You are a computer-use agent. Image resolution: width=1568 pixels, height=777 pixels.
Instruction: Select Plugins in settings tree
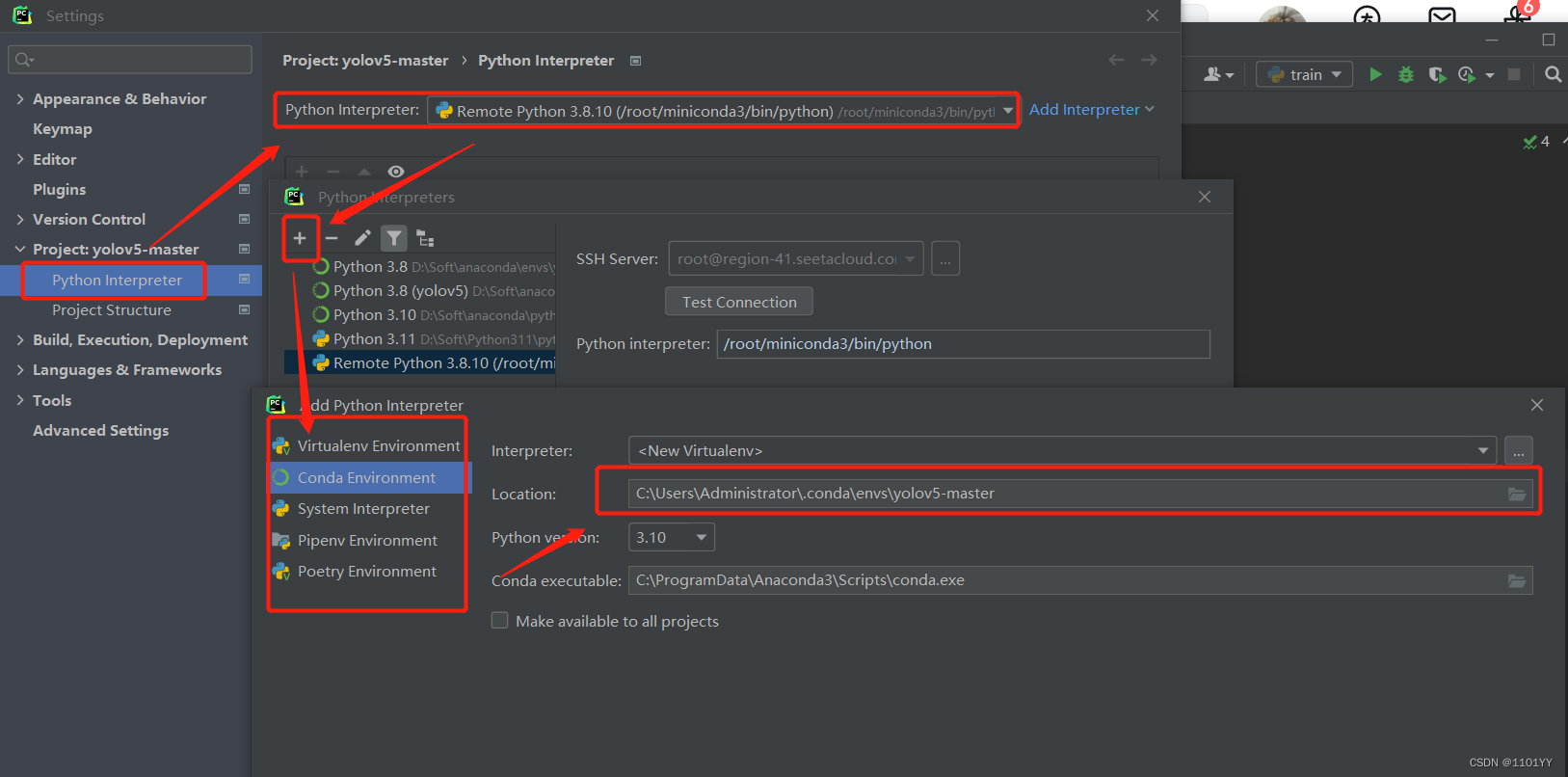tap(60, 189)
